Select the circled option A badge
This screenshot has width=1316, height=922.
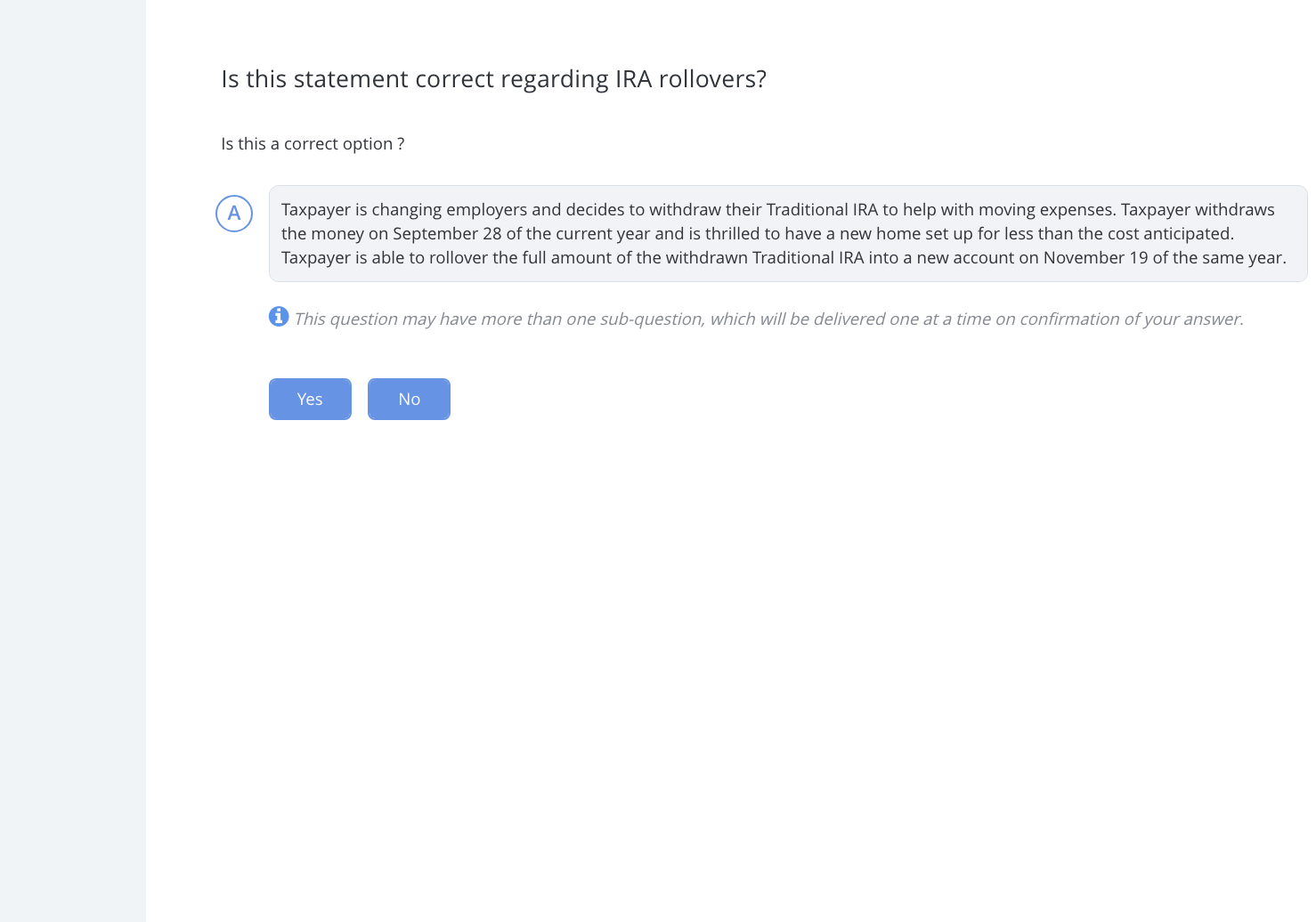234,214
